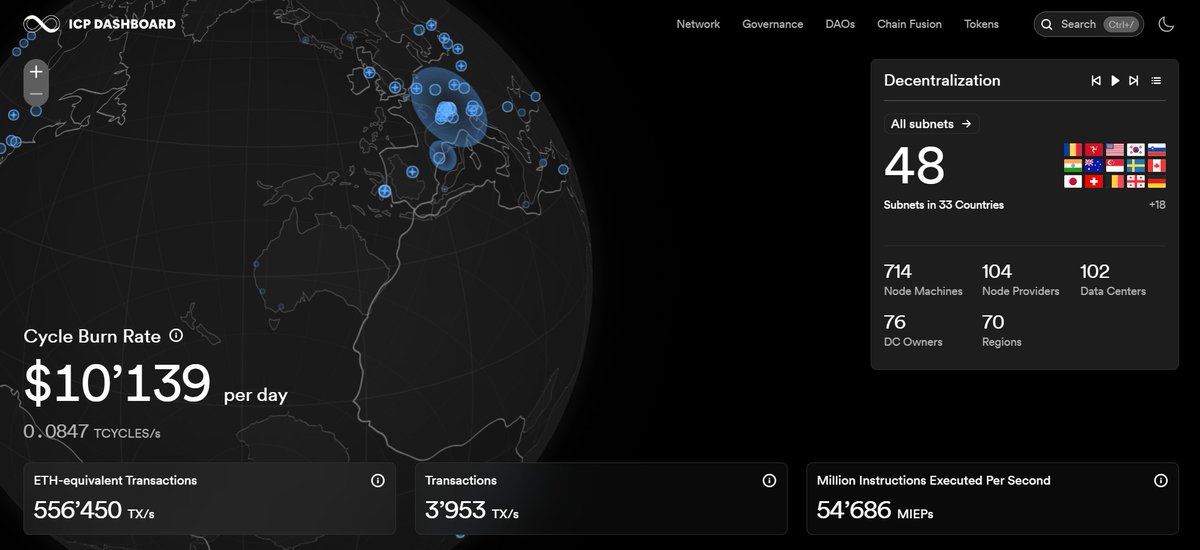Click the Singapore flag
The image size is (1200, 550).
click(x=1115, y=166)
